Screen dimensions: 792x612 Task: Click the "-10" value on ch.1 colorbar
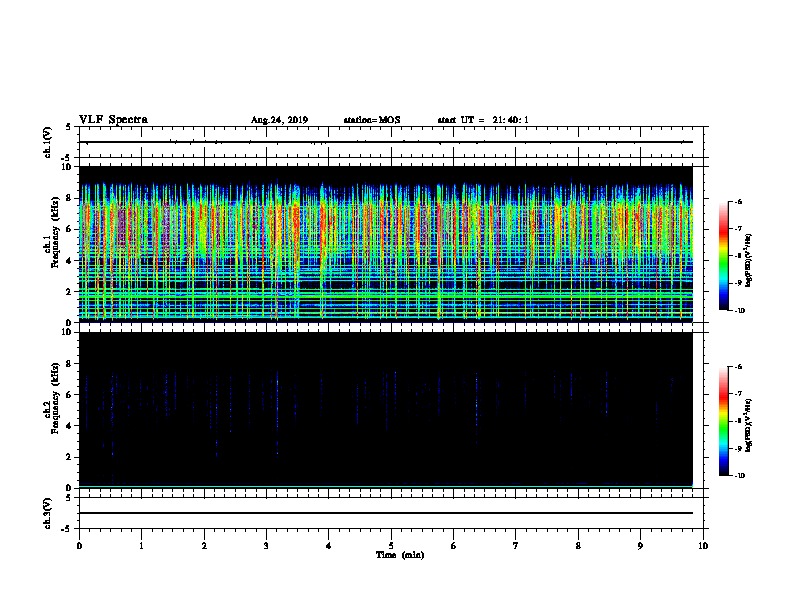tap(739, 311)
